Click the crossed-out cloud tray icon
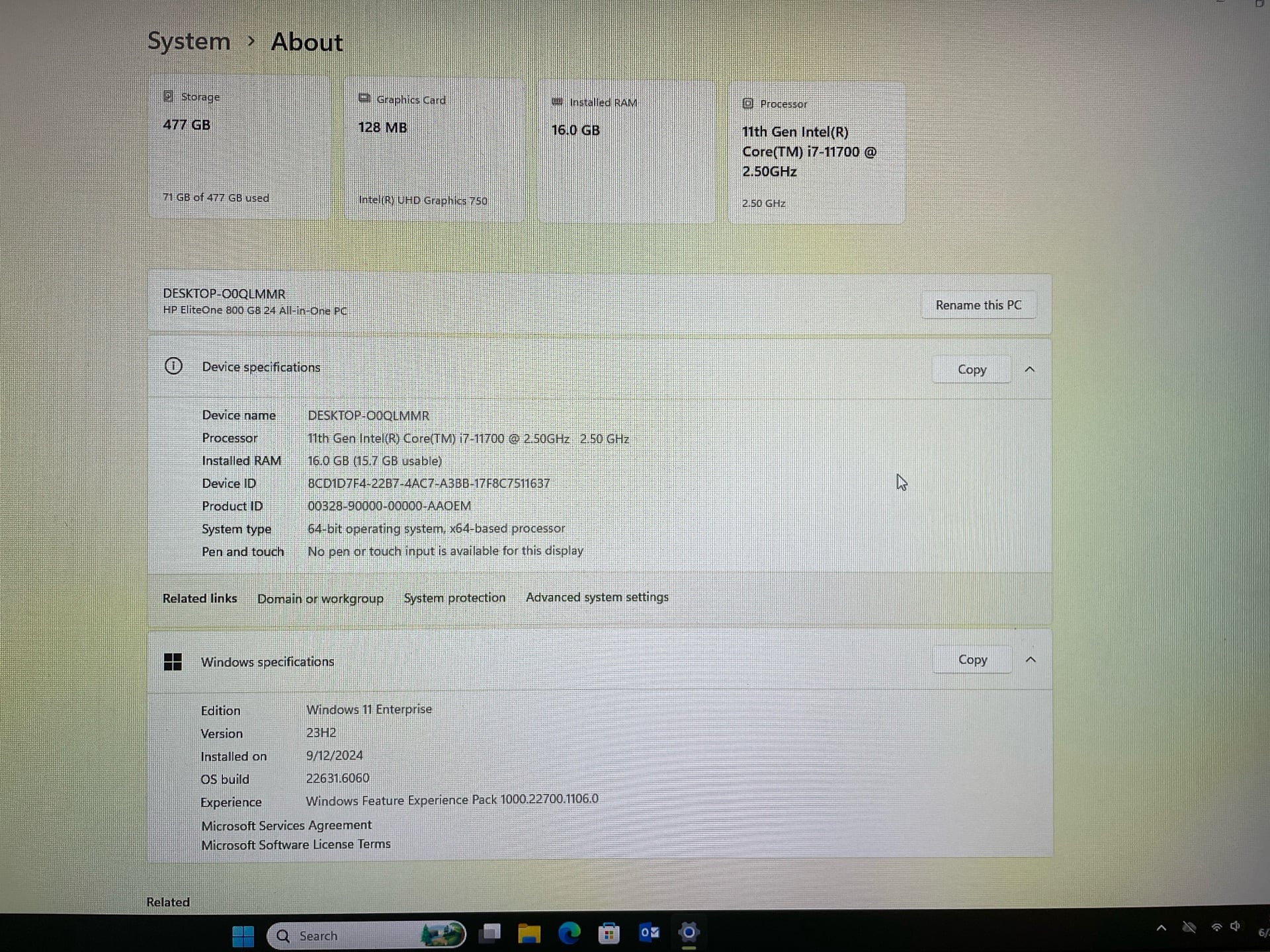This screenshot has height=952, width=1270. pos(1189,928)
